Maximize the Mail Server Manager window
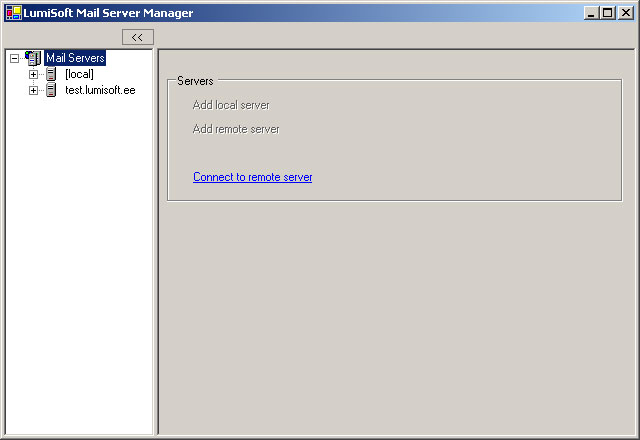This screenshot has width=640, height=440. point(607,13)
